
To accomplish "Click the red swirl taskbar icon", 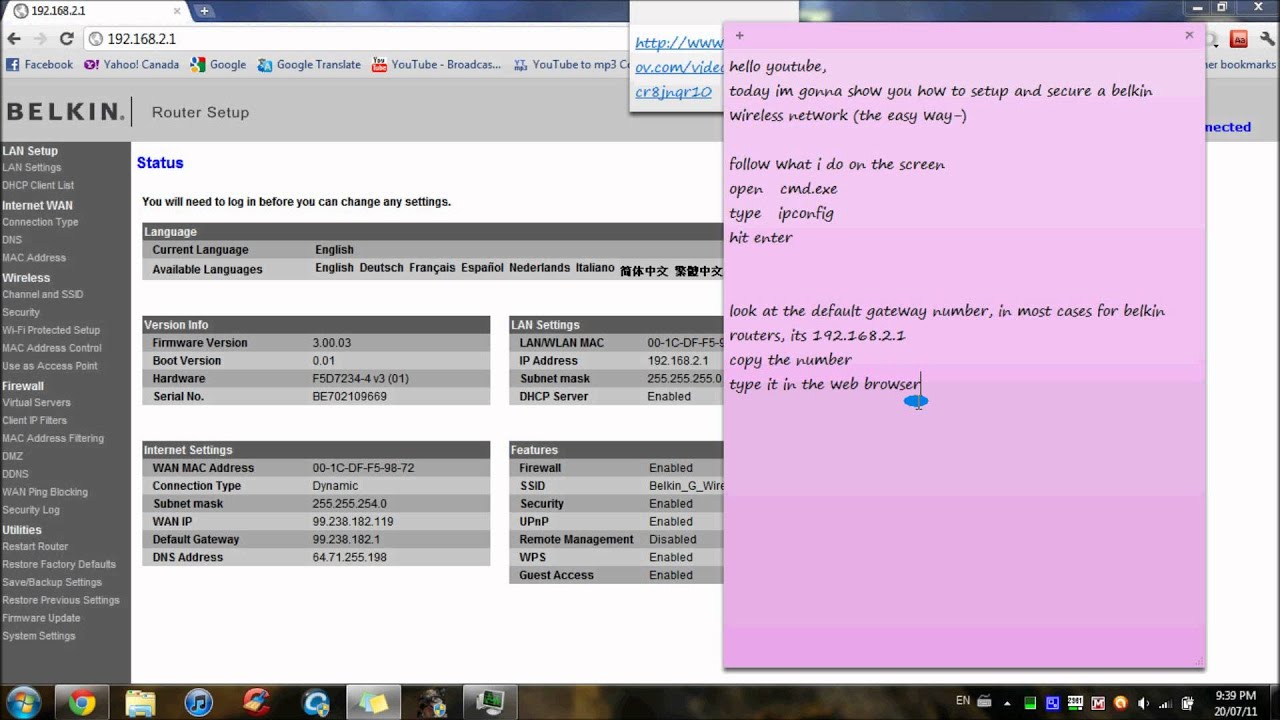I will tap(257, 703).
